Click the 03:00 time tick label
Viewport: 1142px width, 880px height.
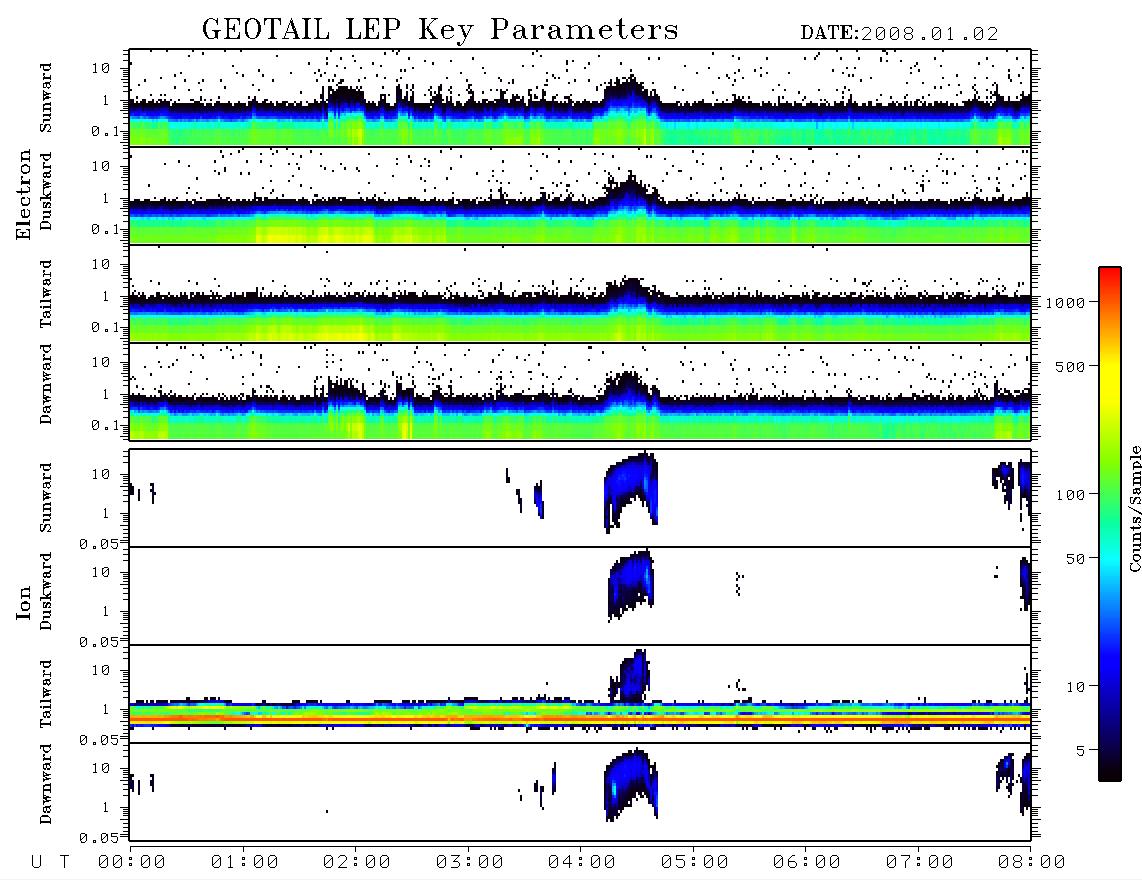coord(469,863)
